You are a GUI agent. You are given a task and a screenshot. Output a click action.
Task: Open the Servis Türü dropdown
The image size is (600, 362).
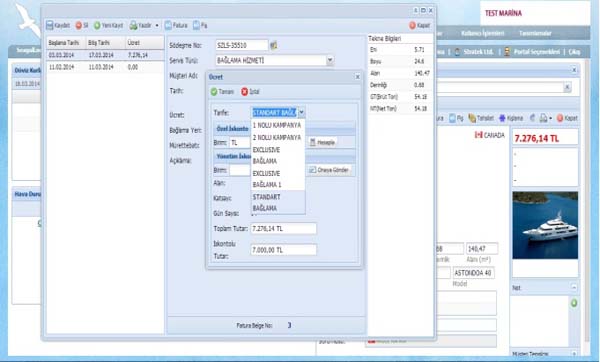330,60
